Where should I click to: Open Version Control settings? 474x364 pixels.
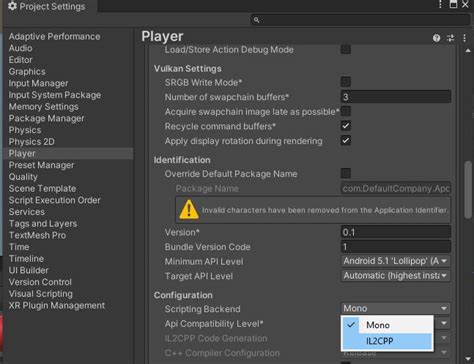click(40, 282)
